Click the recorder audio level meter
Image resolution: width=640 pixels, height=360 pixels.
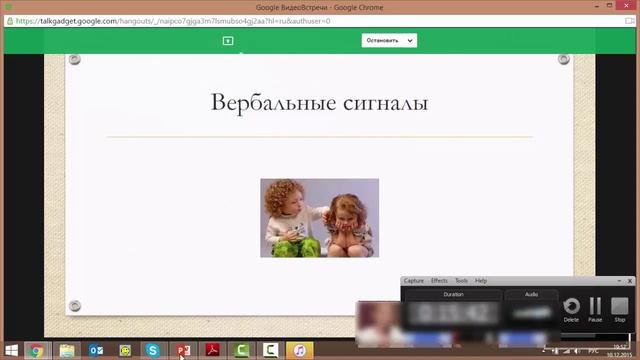coord(531,313)
